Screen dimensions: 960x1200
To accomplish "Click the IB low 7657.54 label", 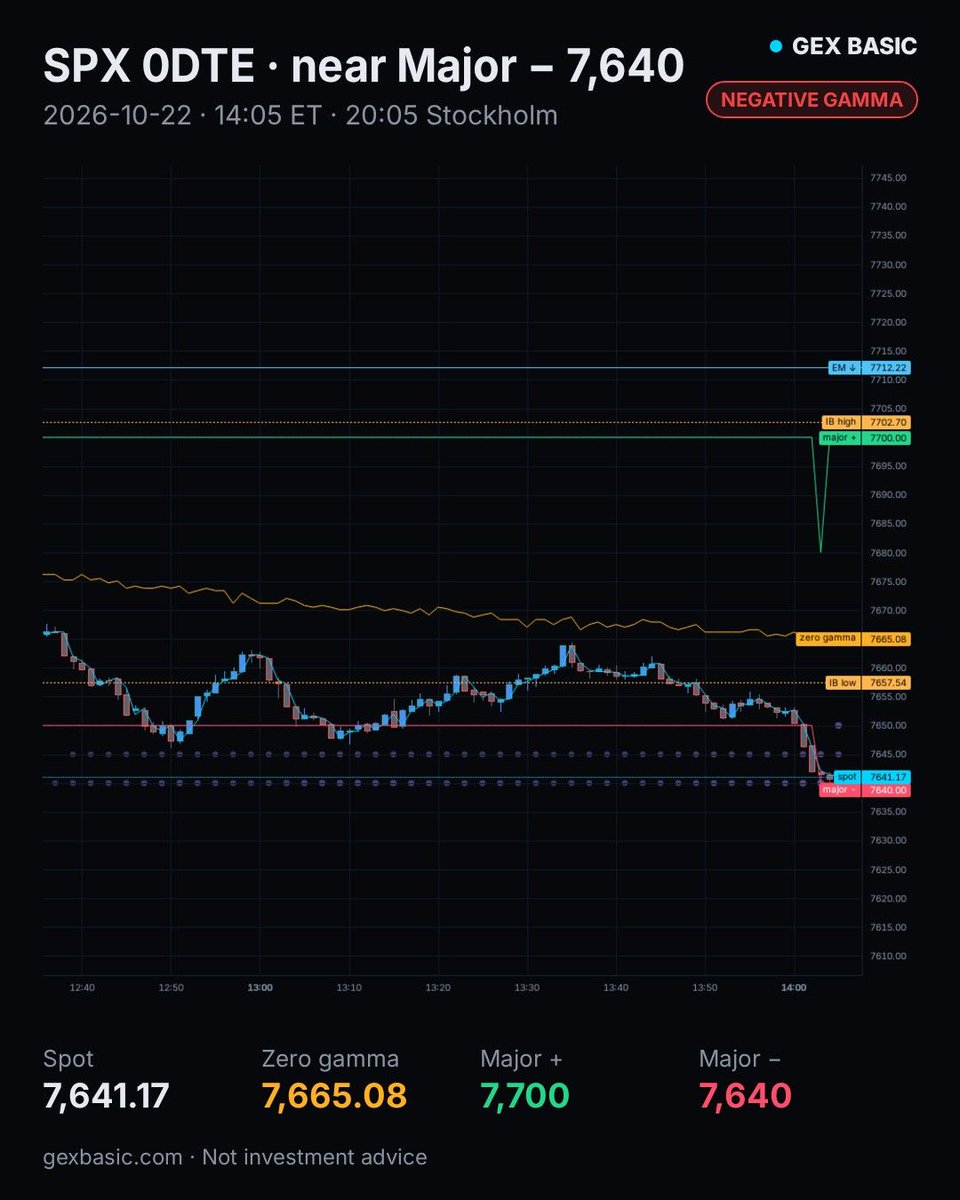I will (x=866, y=683).
